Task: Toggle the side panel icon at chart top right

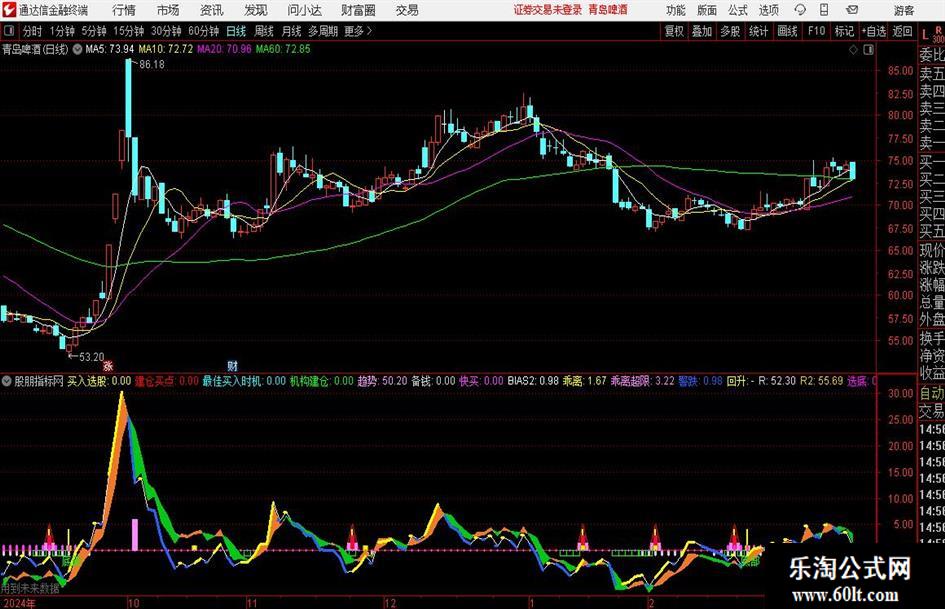Action: [x=868, y=50]
